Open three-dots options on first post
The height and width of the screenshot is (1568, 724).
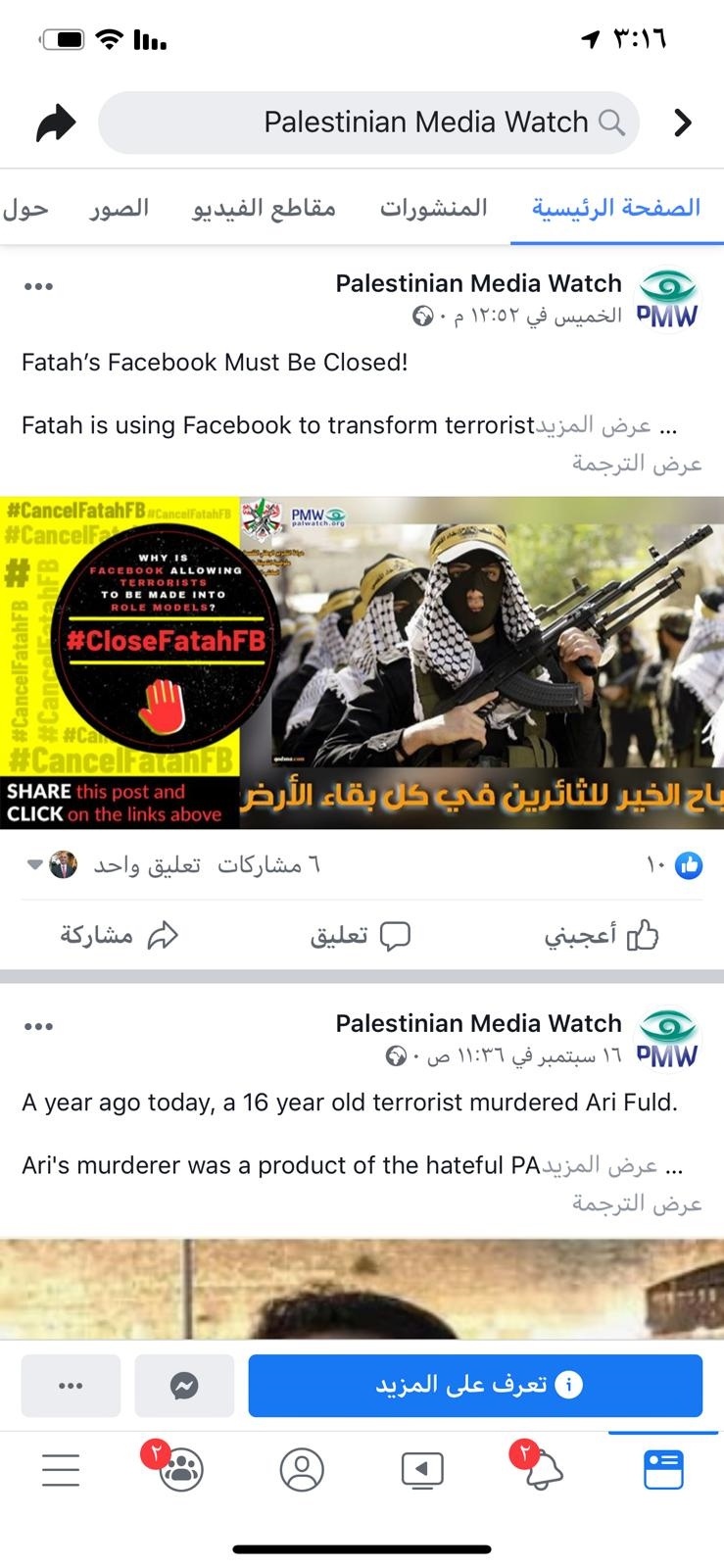(38, 287)
